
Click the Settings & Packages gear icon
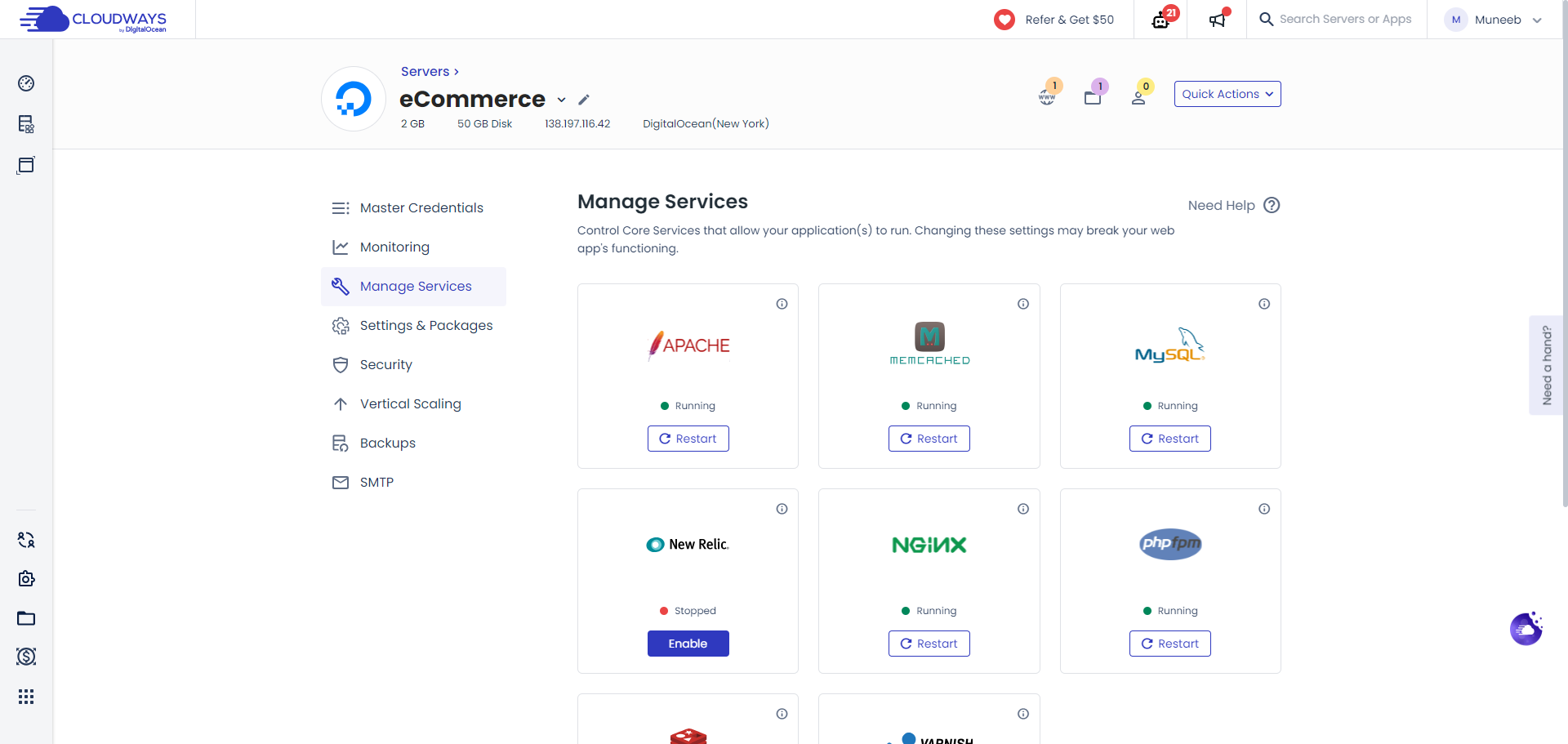pyautogui.click(x=341, y=325)
